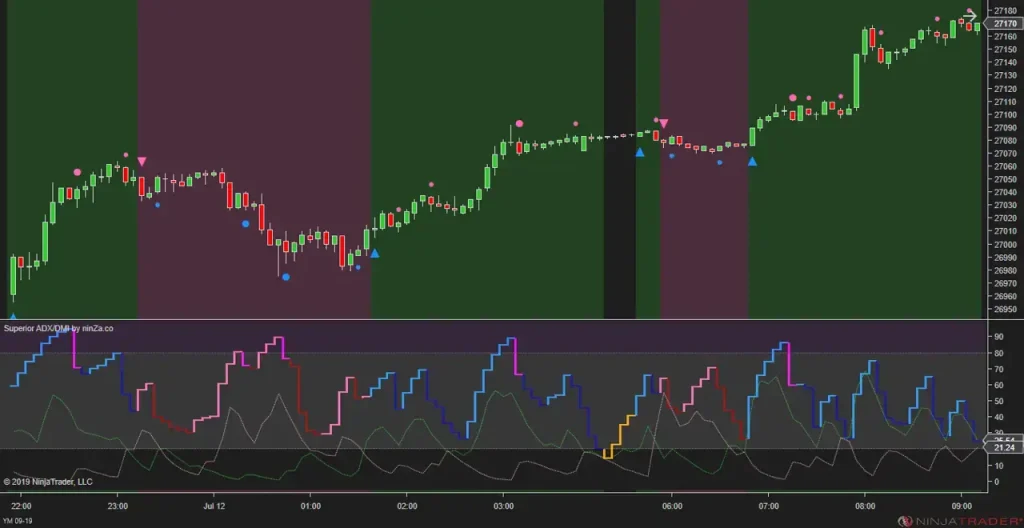Click the NinjaTrader logo in the bottom corner
Viewport: 1024px width, 528px height.
click(x=958, y=521)
